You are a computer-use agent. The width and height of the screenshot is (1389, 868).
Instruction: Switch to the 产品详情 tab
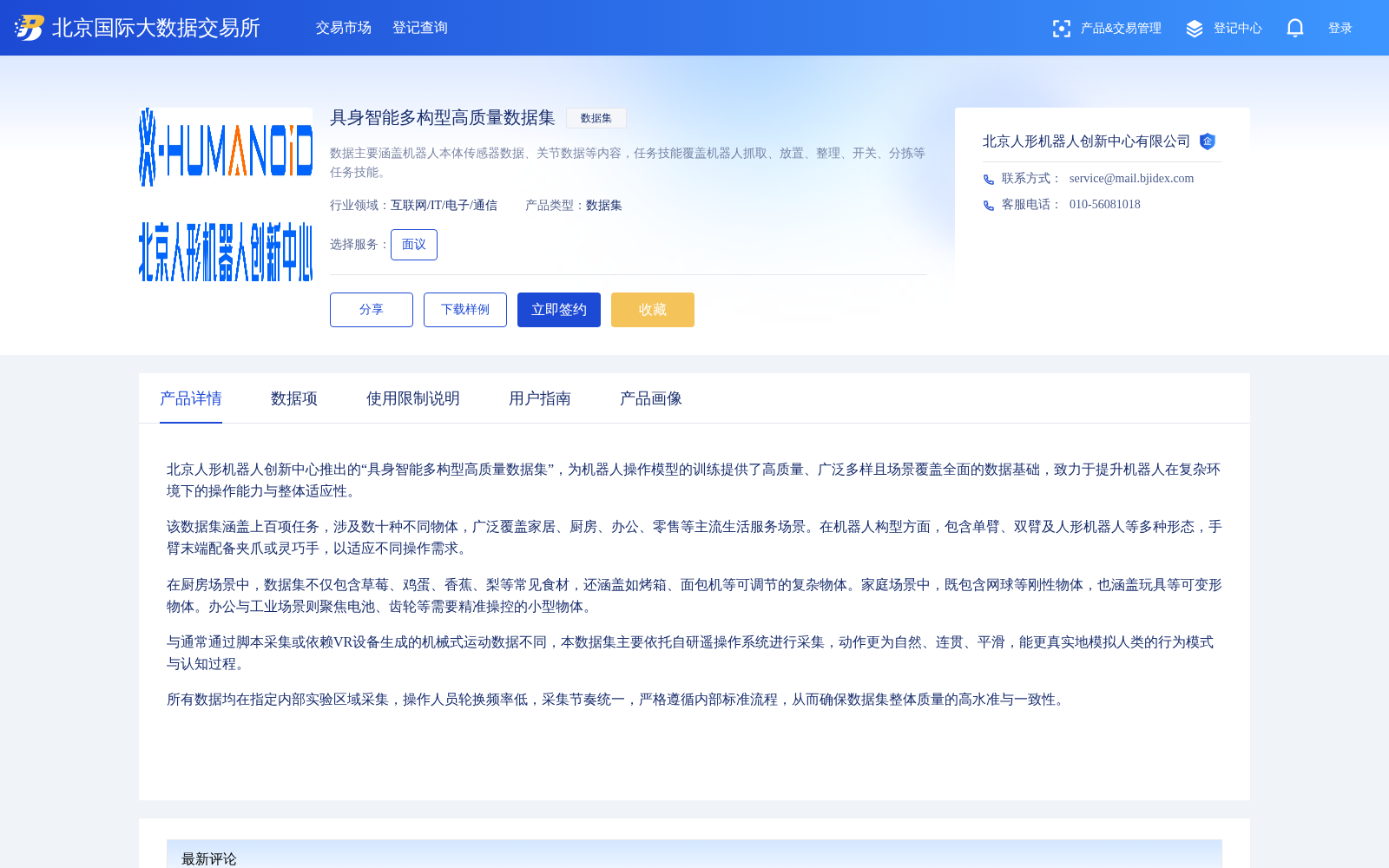click(x=191, y=398)
